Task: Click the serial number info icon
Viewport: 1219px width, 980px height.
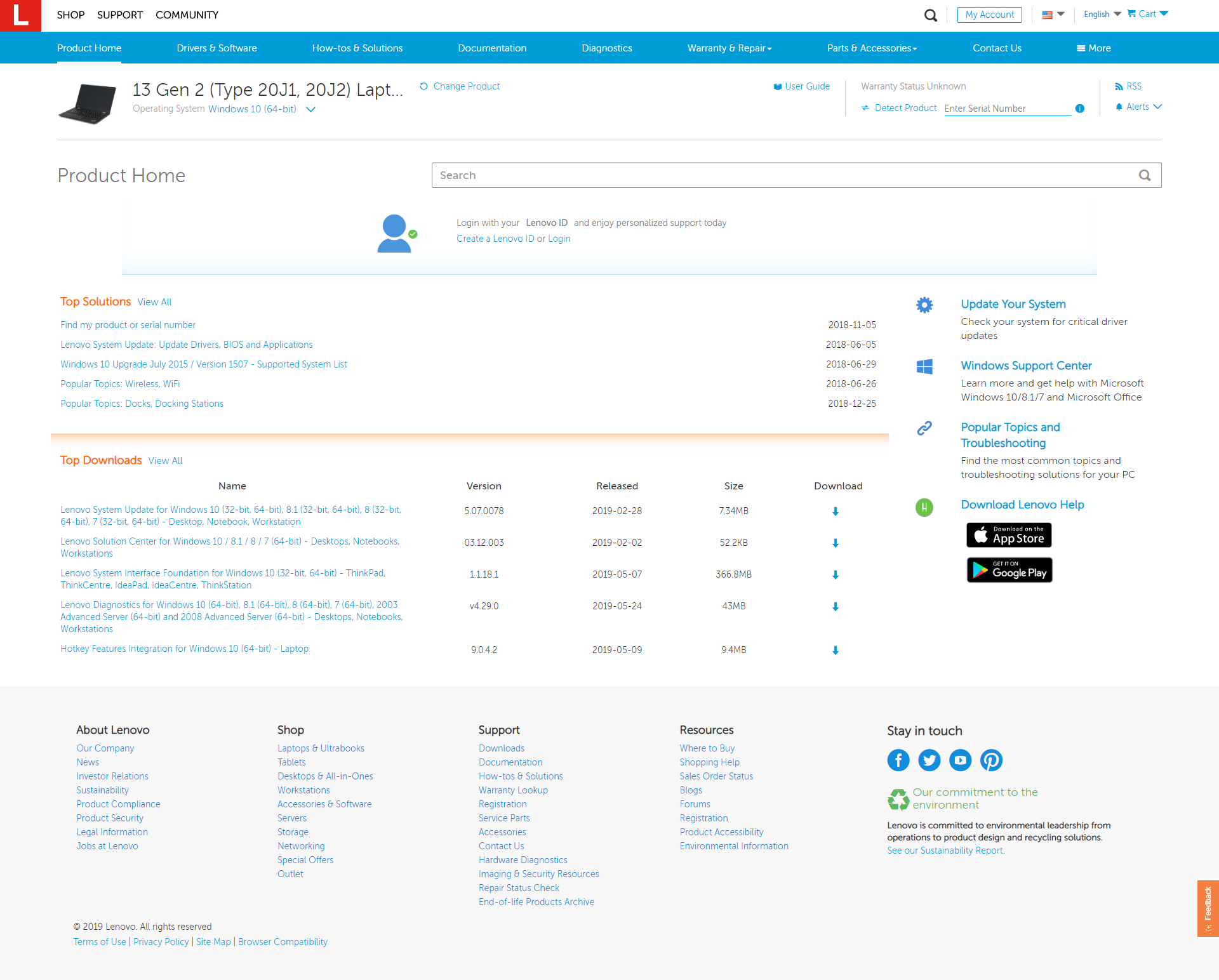Action: (1080, 109)
